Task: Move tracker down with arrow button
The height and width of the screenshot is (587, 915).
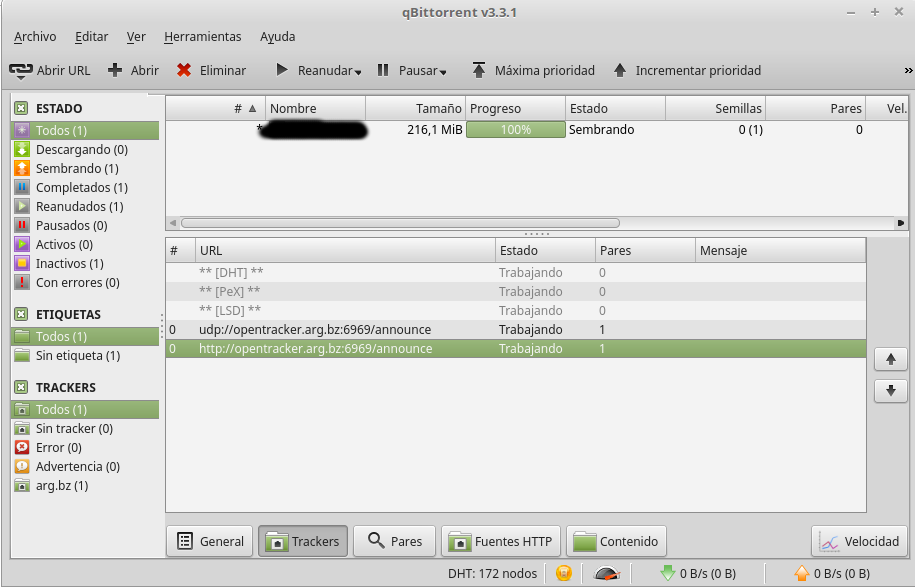Action: (890, 391)
